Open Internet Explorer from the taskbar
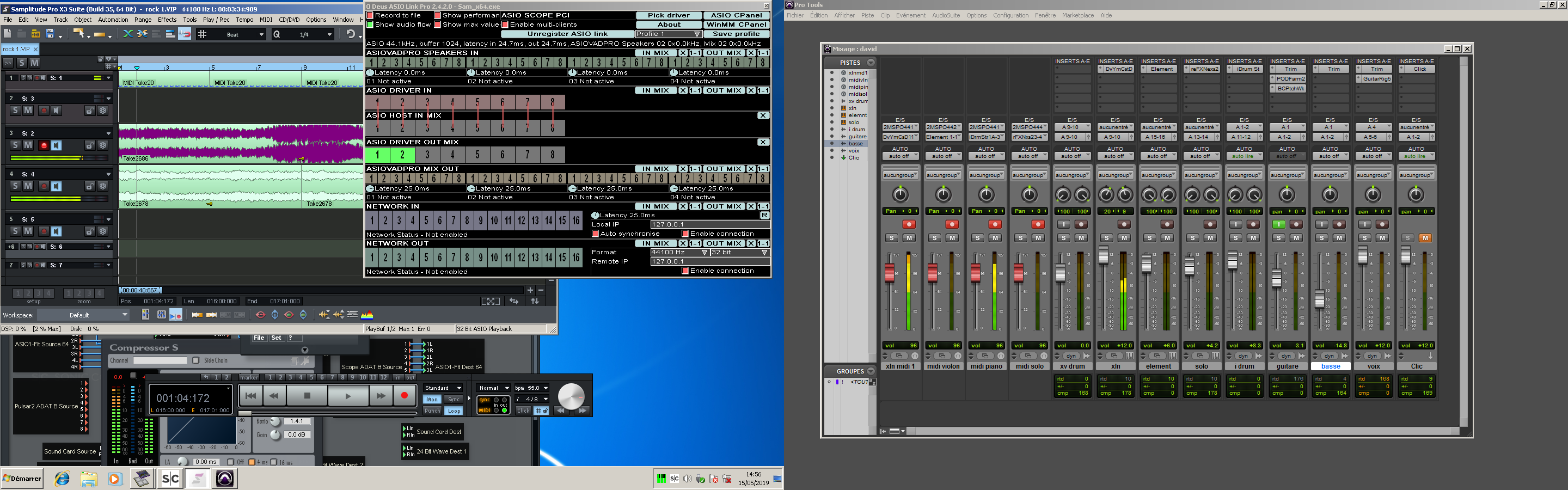Image resolution: width=1568 pixels, height=490 pixels. coord(62,479)
